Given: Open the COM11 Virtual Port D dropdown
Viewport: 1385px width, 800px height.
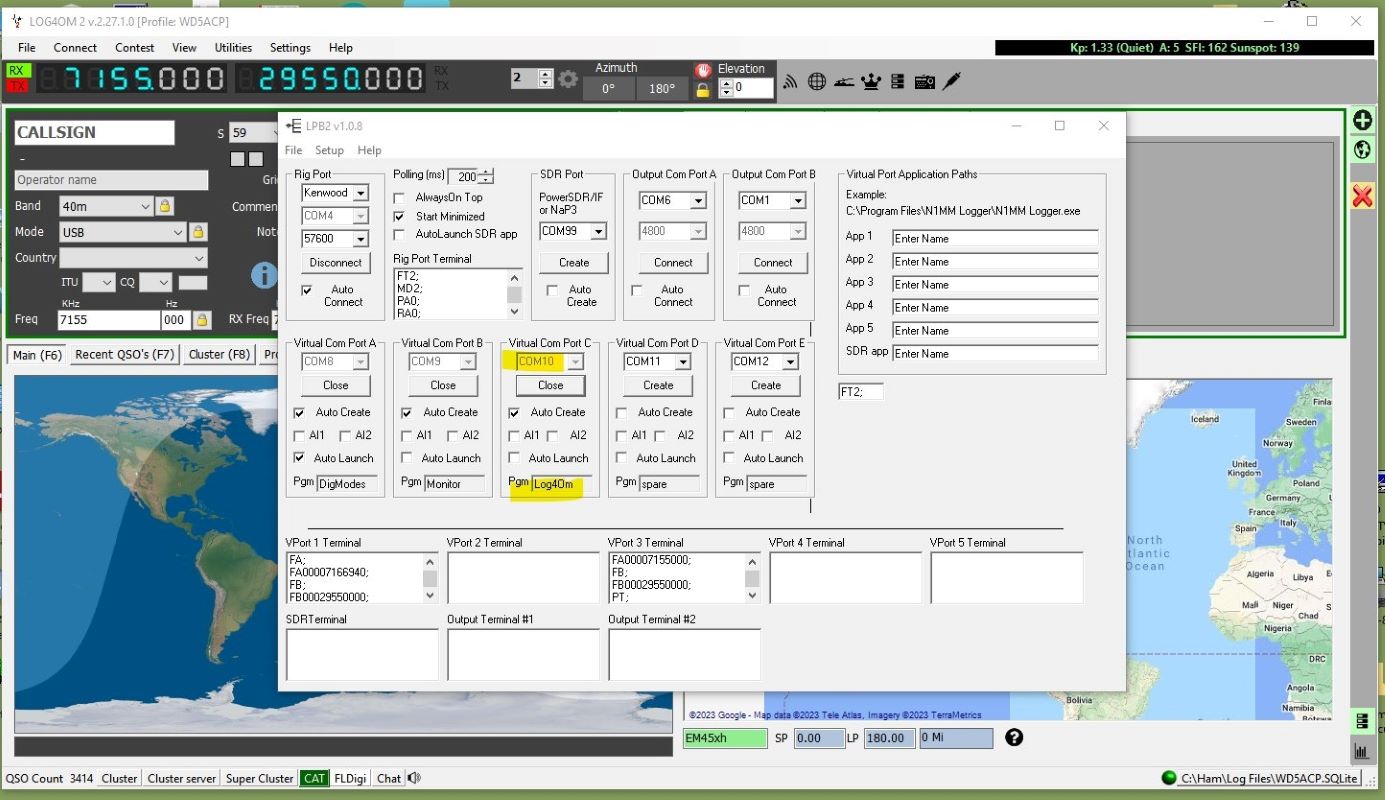Looking at the screenshot, I should [x=683, y=362].
